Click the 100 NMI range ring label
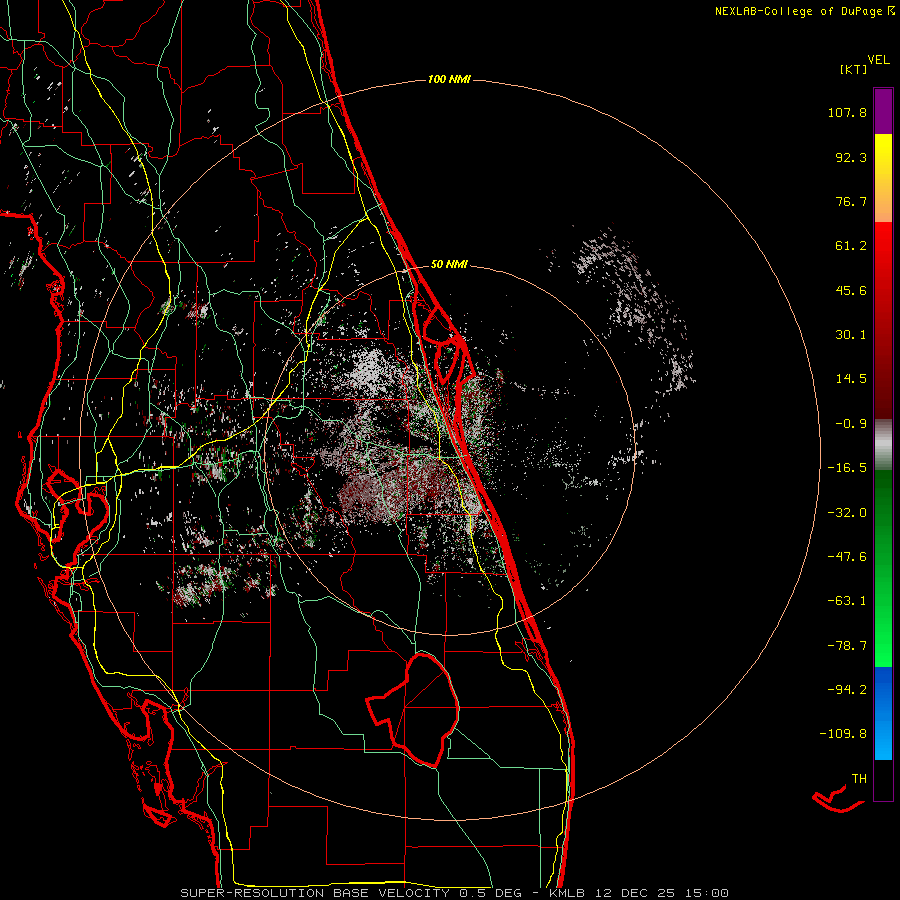The image size is (900, 900). point(449,79)
